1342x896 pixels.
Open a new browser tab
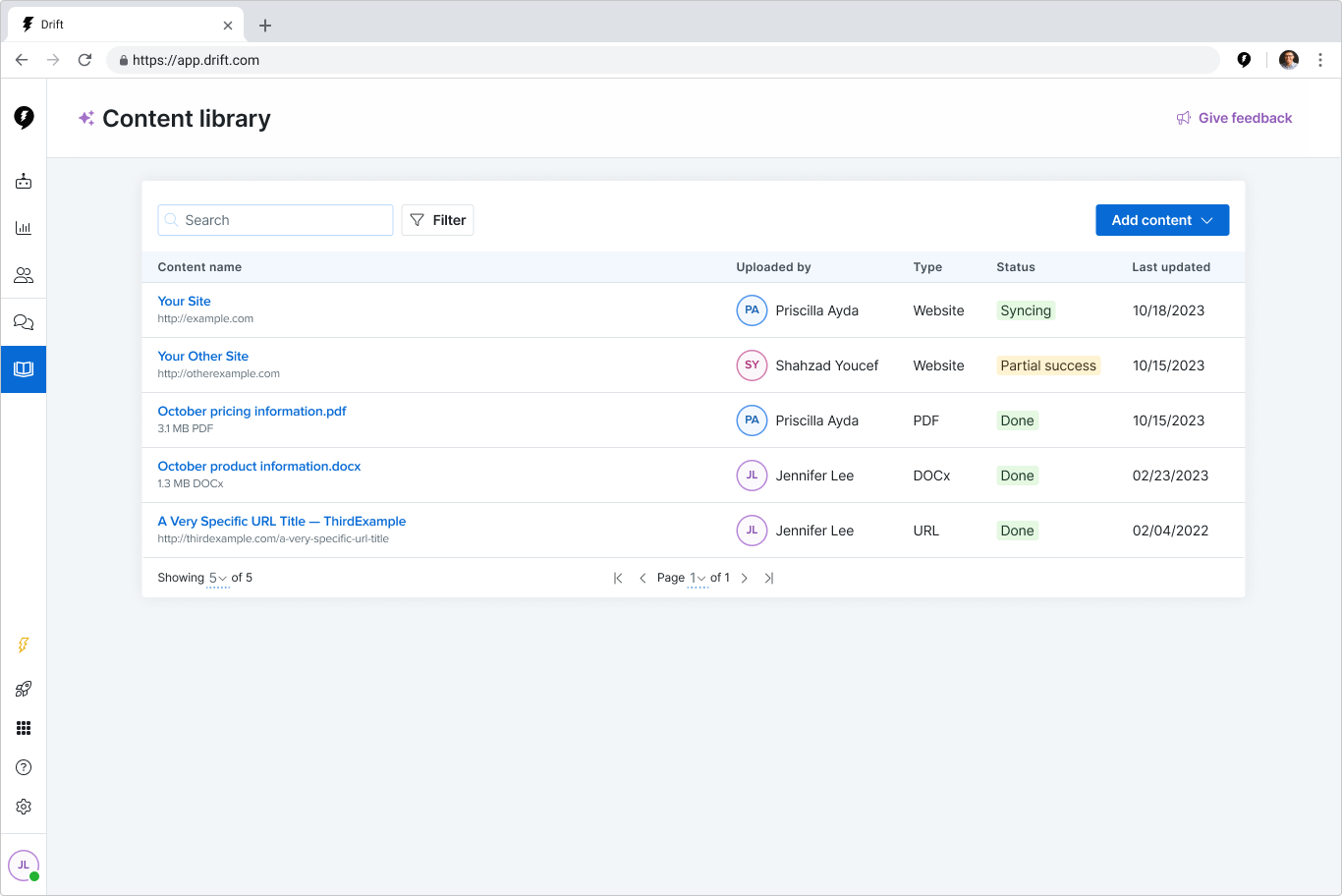point(265,26)
